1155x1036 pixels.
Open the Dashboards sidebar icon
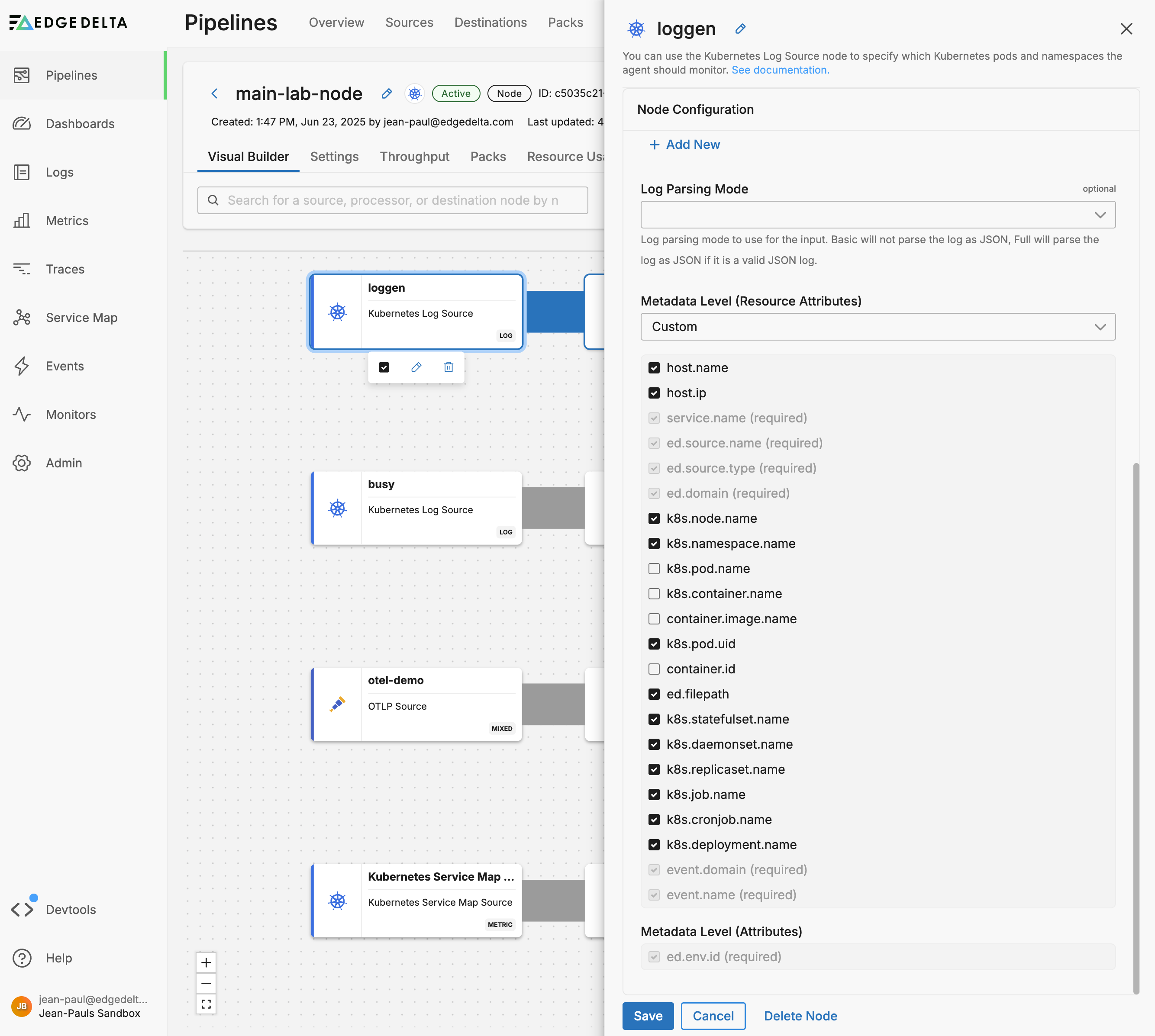coord(22,123)
